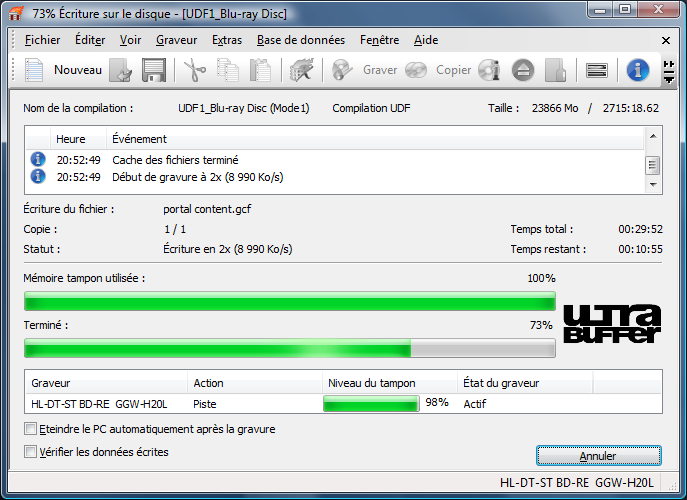The image size is (687, 500).
Task: Click the disc info icon in toolbar
Action: 489,70
